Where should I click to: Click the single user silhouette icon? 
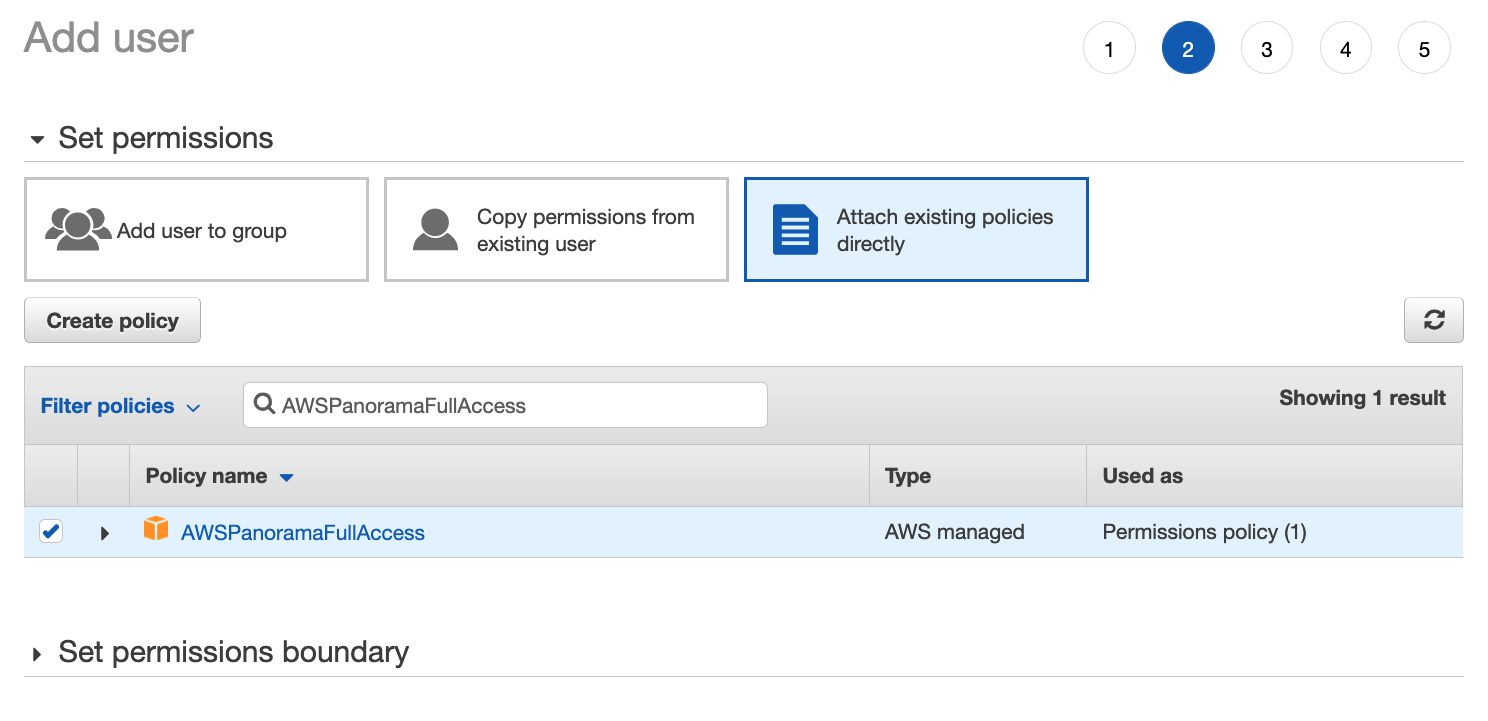pos(435,230)
